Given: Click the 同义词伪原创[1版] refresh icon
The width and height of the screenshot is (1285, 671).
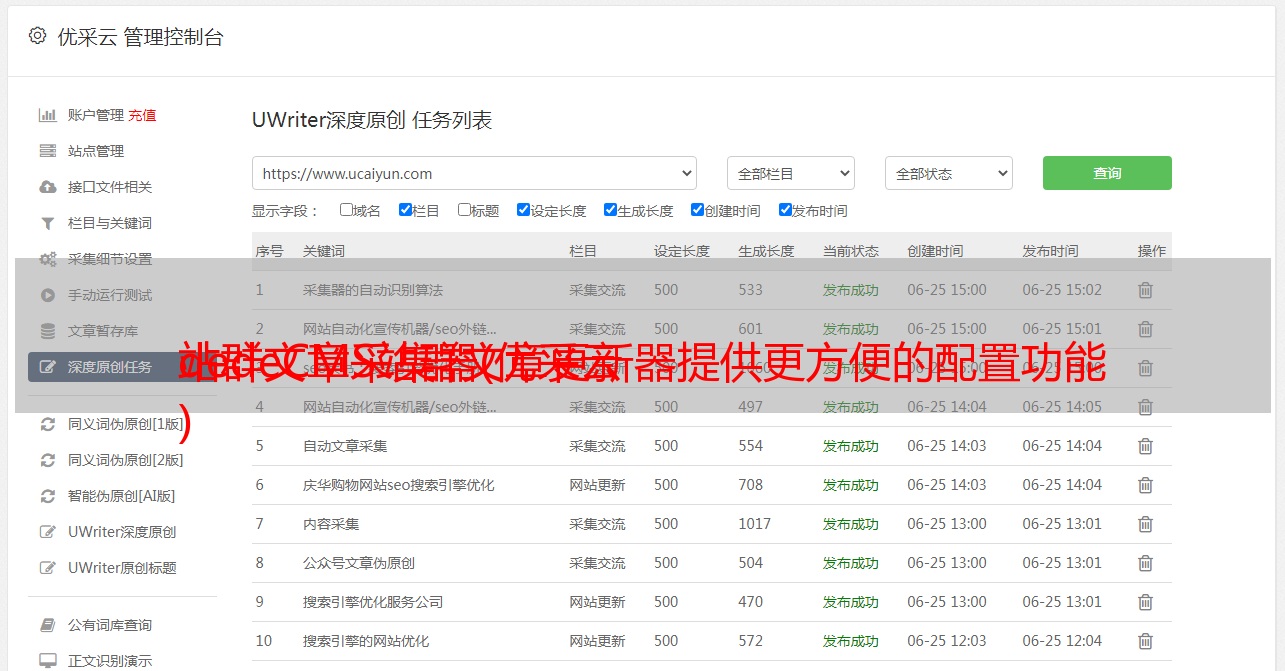Looking at the screenshot, I should click(x=47, y=424).
